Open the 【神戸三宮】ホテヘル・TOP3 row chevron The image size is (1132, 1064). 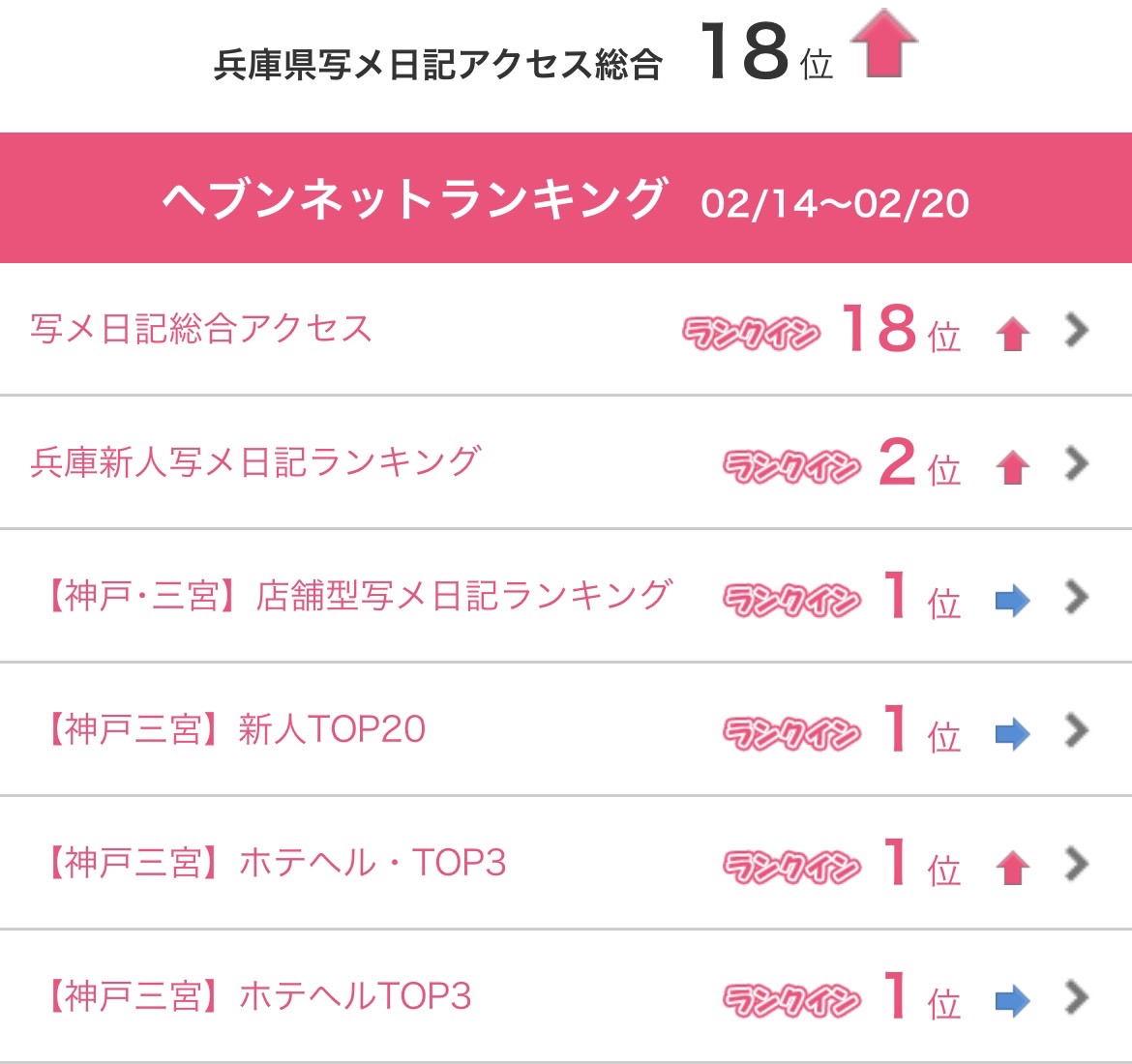tap(1077, 864)
